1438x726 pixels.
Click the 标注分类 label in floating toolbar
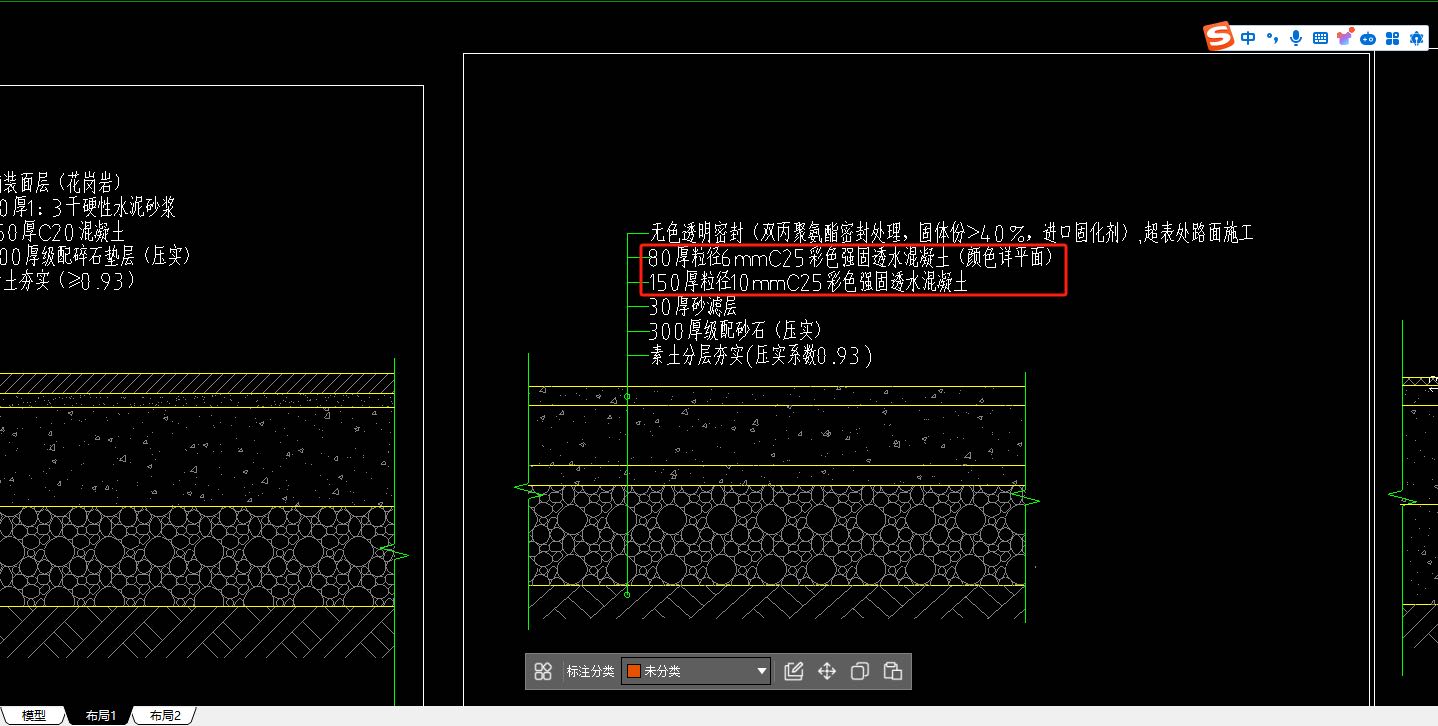(x=590, y=672)
